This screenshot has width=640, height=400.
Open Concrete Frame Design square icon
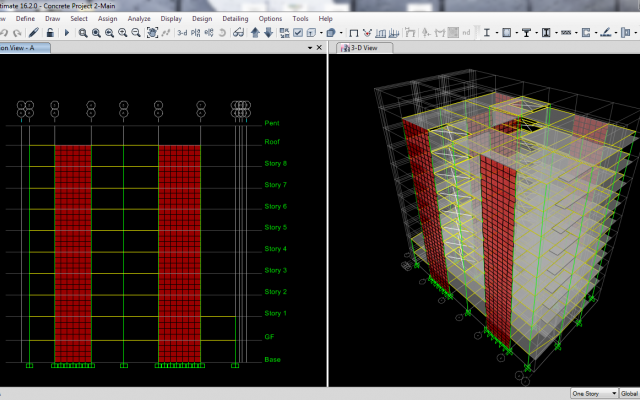[x=507, y=33]
